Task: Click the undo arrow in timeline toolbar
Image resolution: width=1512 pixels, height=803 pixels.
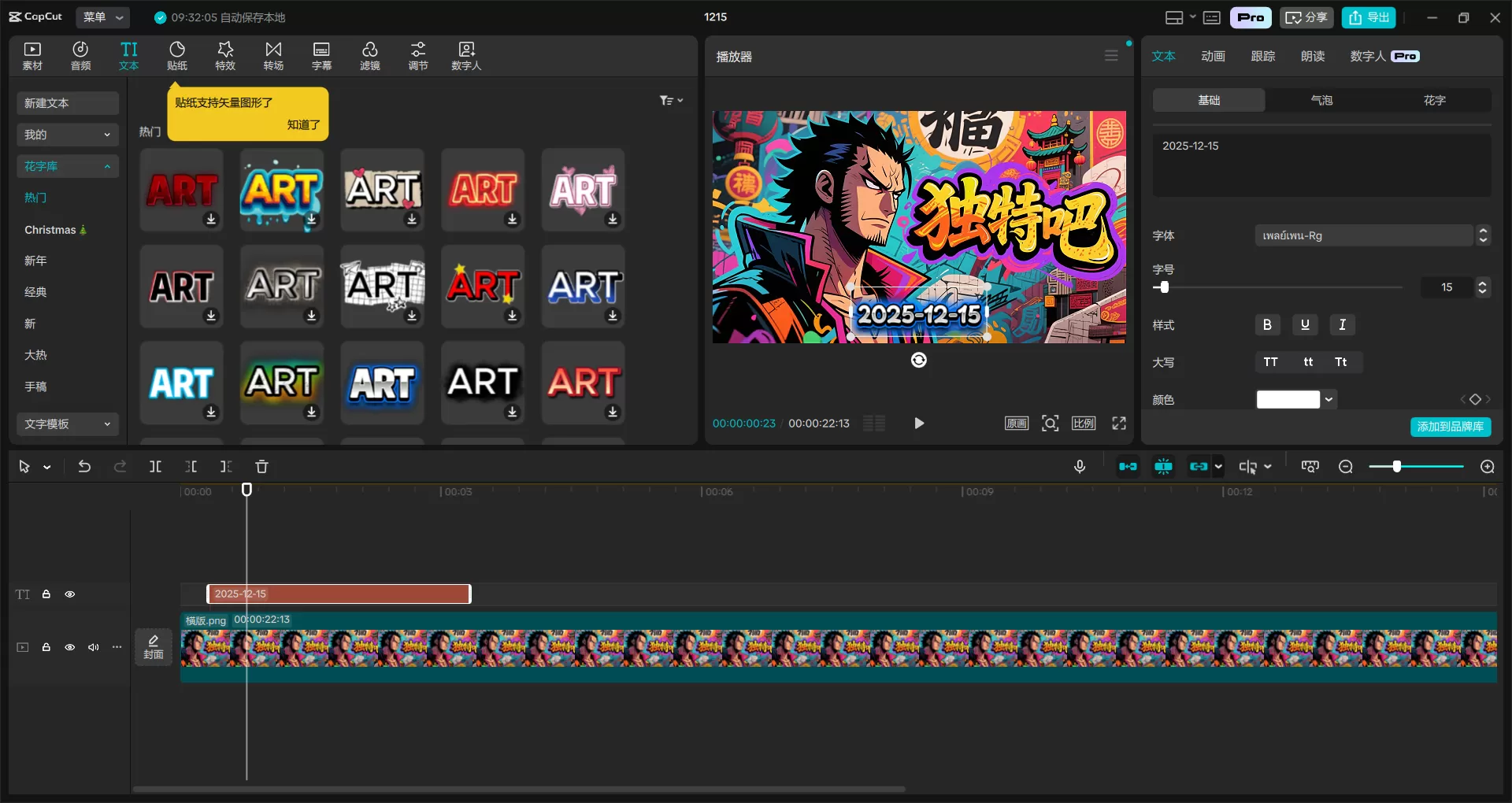Action: (x=84, y=467)
